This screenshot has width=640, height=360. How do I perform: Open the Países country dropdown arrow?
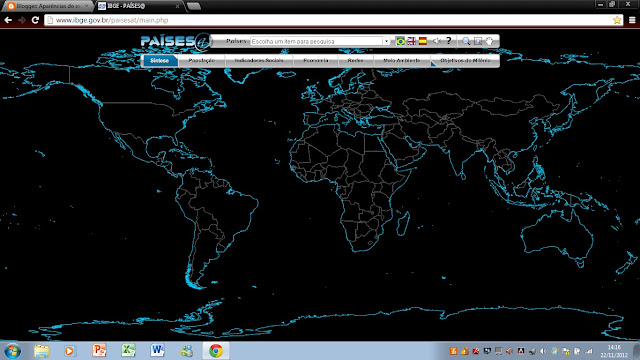coord(386,41)
